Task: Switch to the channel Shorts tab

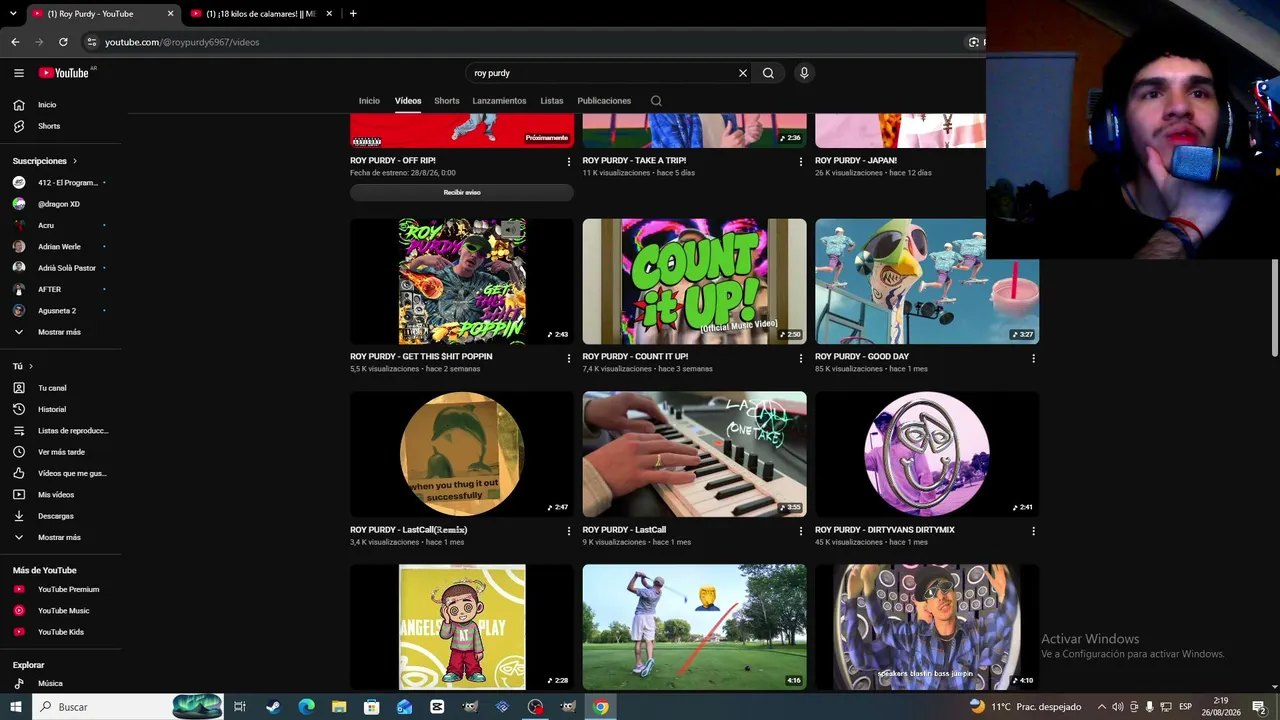Action: tap(447, 101)
